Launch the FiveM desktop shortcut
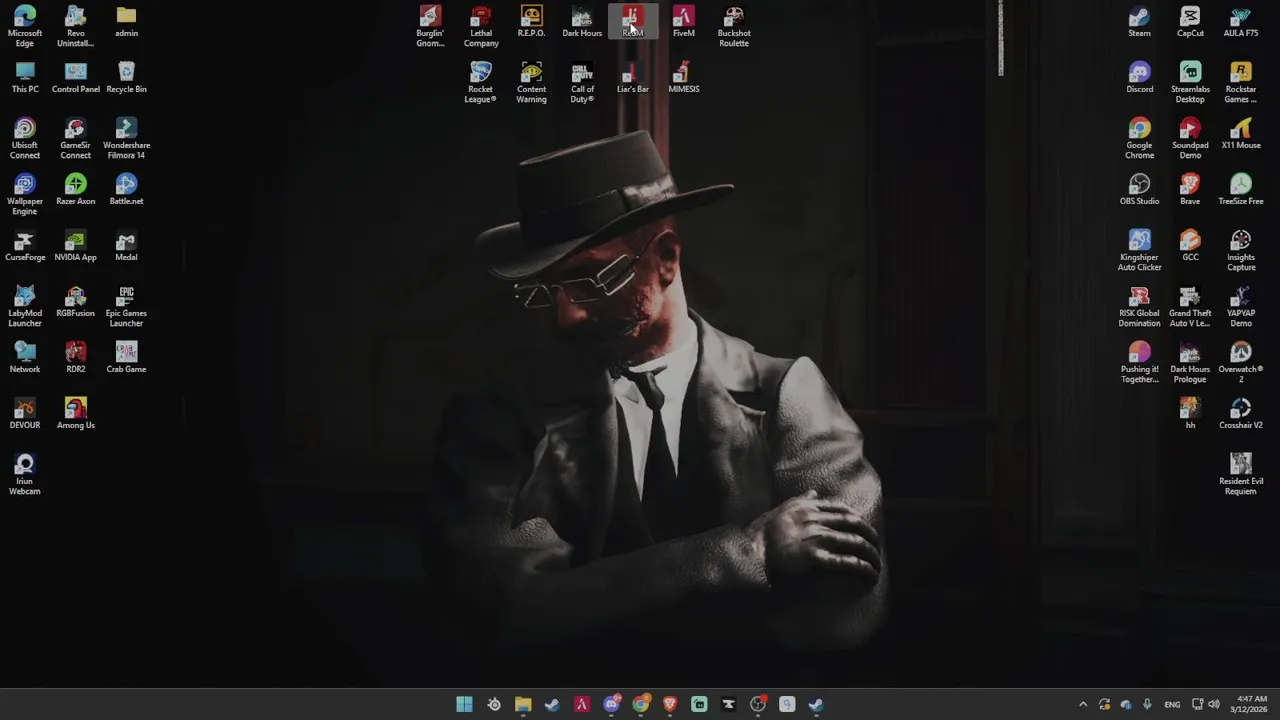Image resolution: width=1280 pixels, height=720 pixels. (x=683, y=22)
